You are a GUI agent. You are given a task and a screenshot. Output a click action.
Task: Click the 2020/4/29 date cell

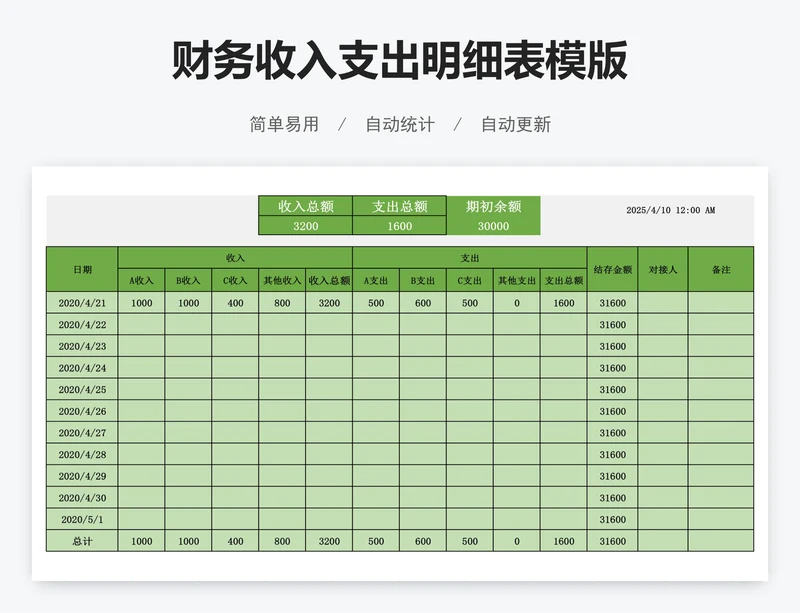82,476
